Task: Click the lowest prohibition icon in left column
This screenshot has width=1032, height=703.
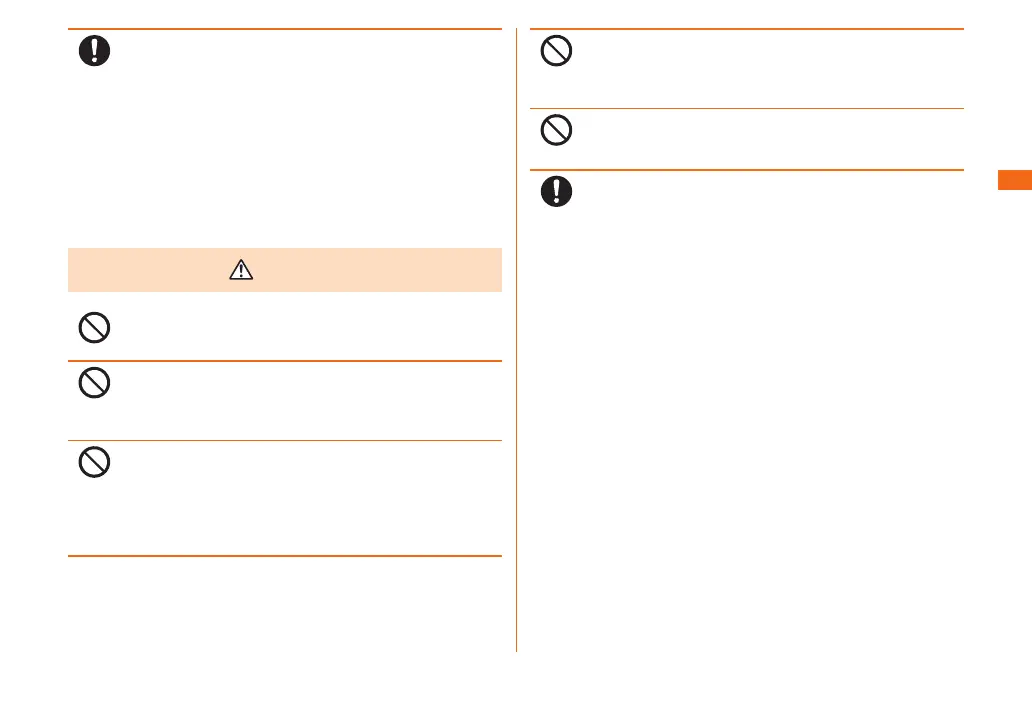Action: (x=94, y=463)
